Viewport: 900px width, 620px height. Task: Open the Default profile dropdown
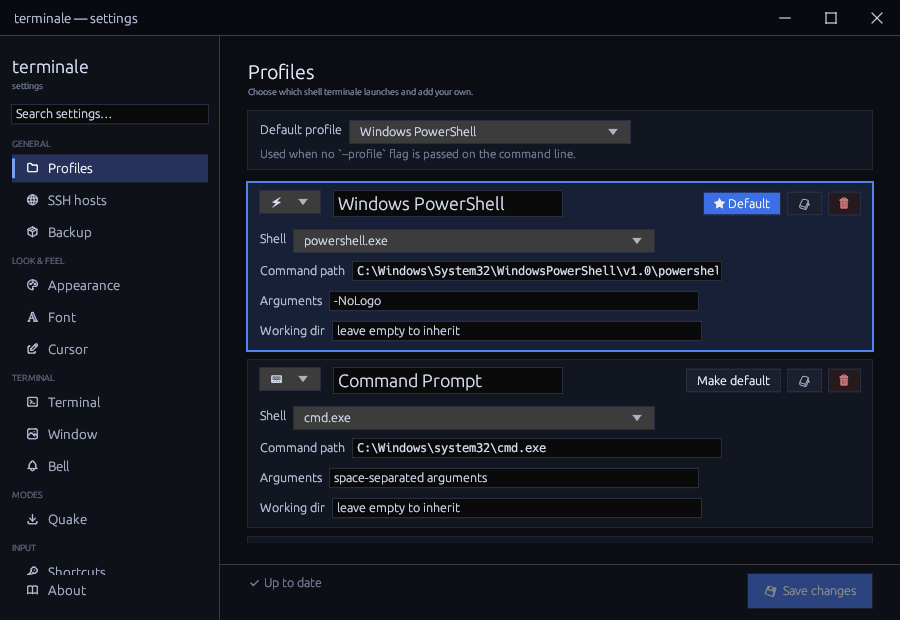pyautogui.click(x=490, y=132)
